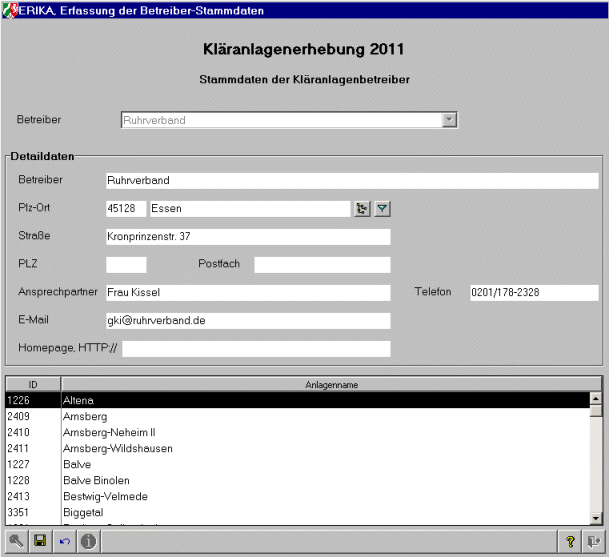Click the list scrollbar up arrow
Image resolution: width=609 pixels, height=557 pixels.
coord(596,398)
